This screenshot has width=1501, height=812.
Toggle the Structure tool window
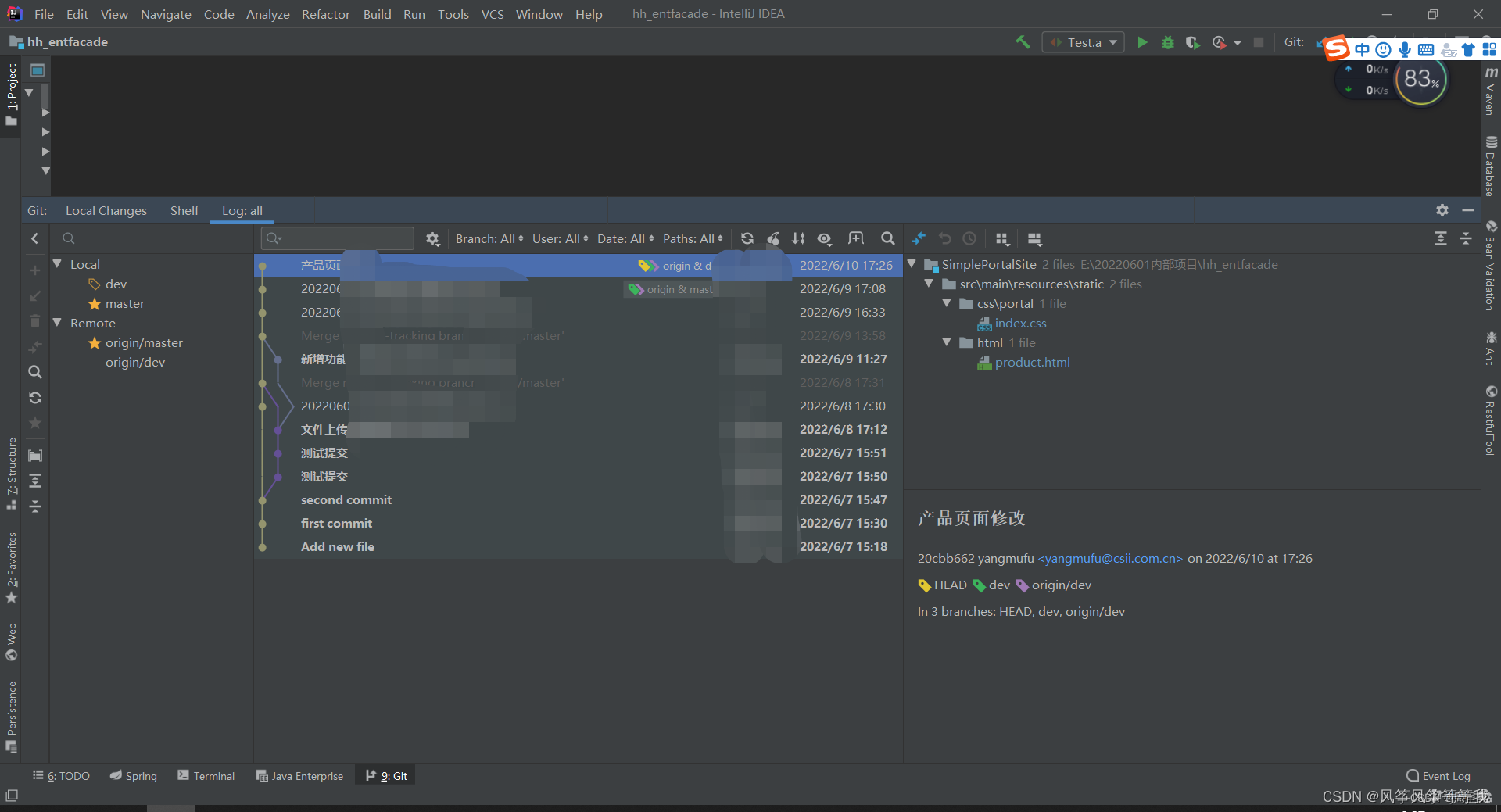[11, 474]
